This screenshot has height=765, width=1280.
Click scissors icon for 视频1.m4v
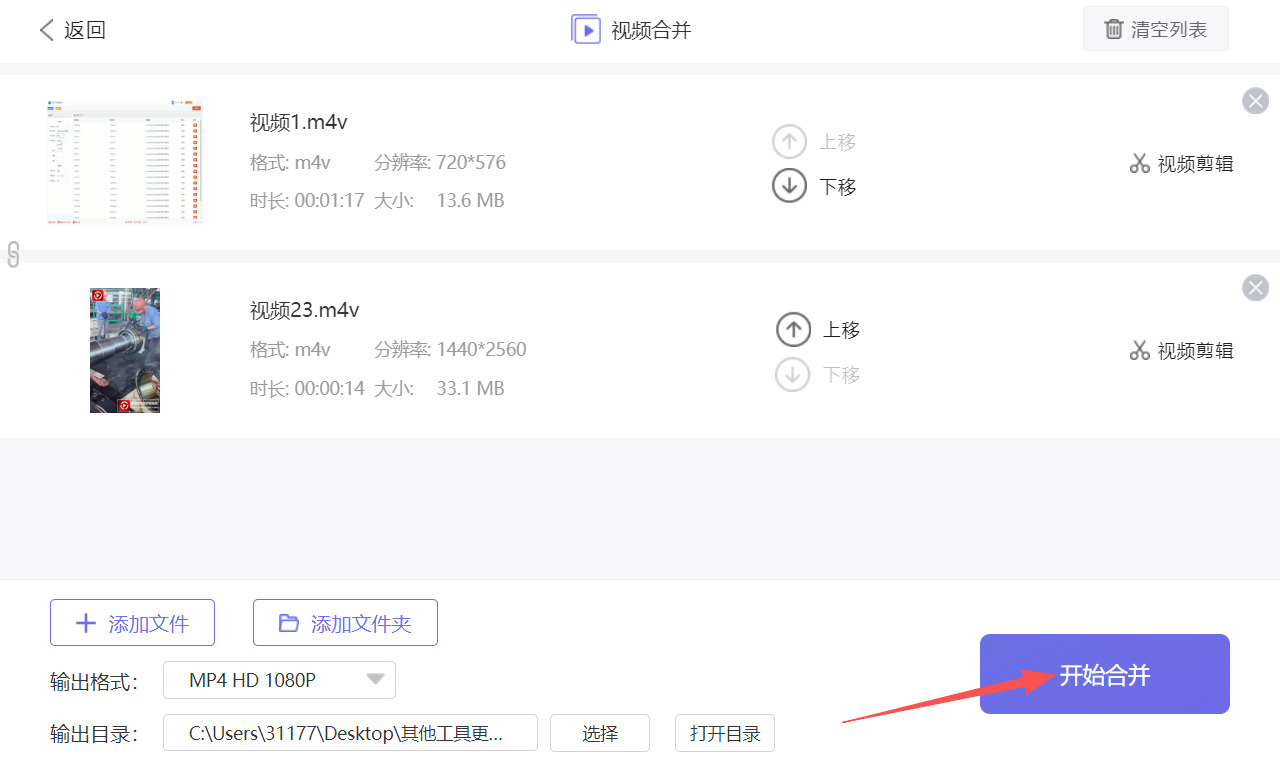click(x=1139, y=164)
